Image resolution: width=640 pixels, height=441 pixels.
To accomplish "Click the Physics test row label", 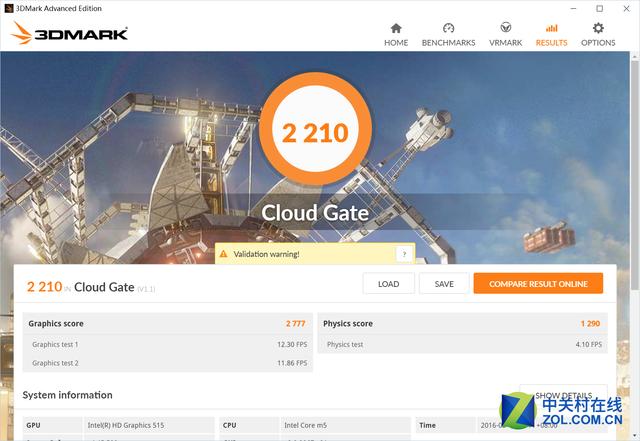I will click(x=345, y=344).
